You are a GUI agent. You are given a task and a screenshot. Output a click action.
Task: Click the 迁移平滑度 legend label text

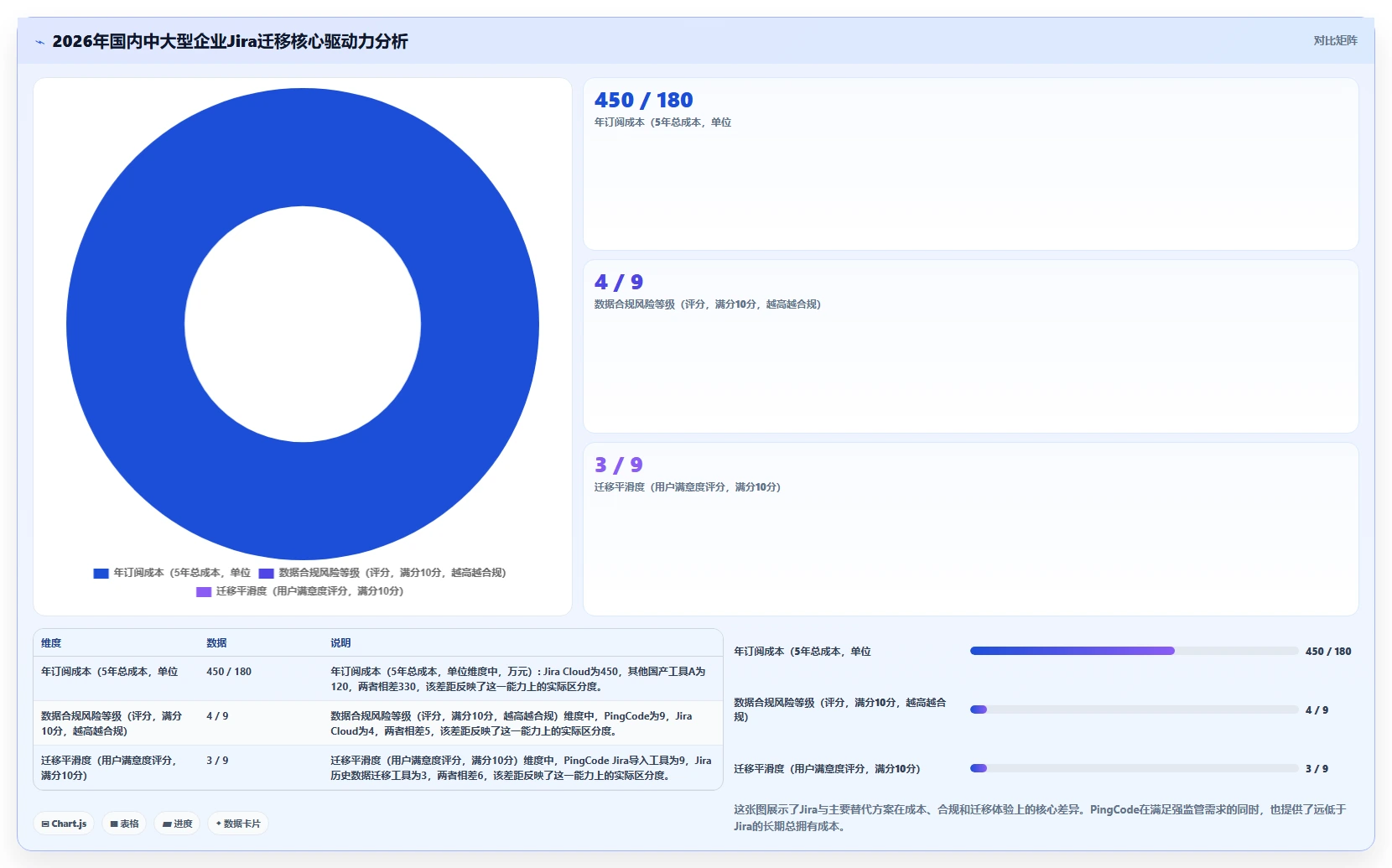click(309, 591)
